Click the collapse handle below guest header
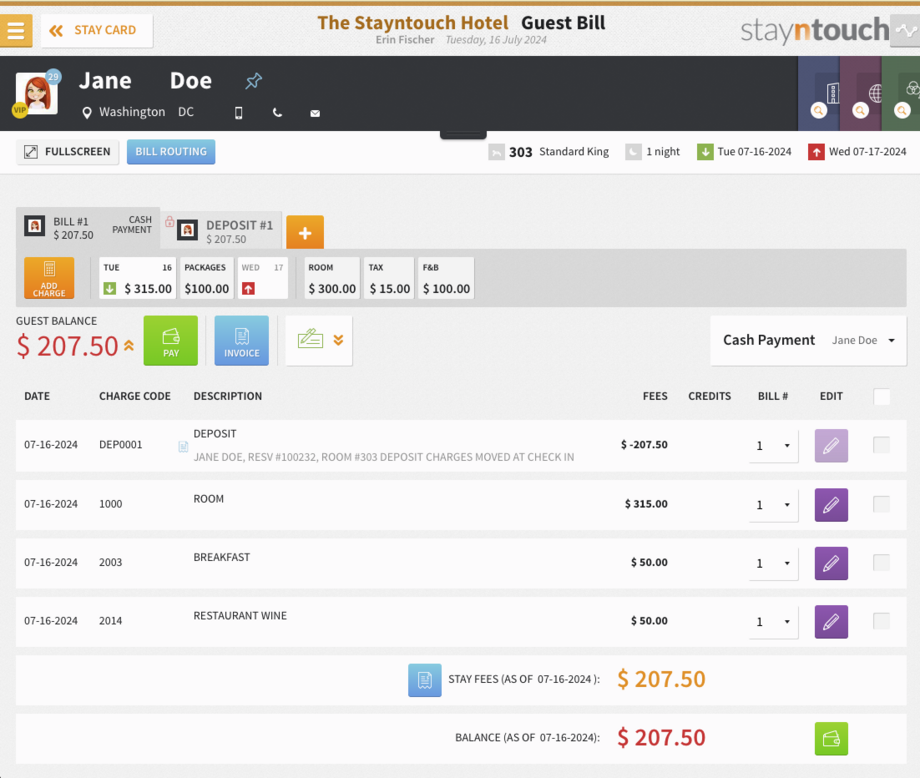The height and width of the screenshot is (778, 920). pos(463,135)
